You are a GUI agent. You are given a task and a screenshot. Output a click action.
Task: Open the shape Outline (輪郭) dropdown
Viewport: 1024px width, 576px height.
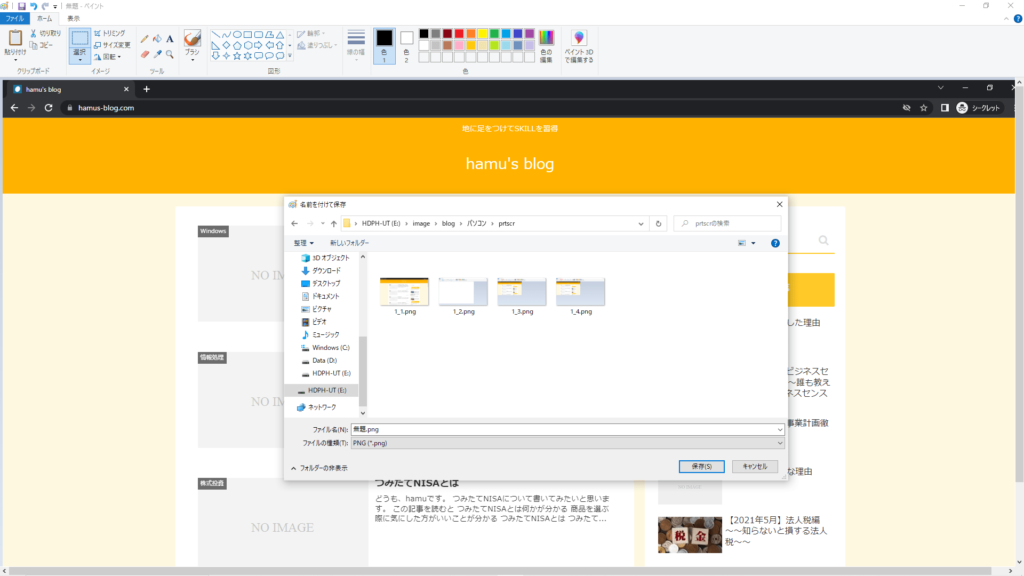point(311,33)
